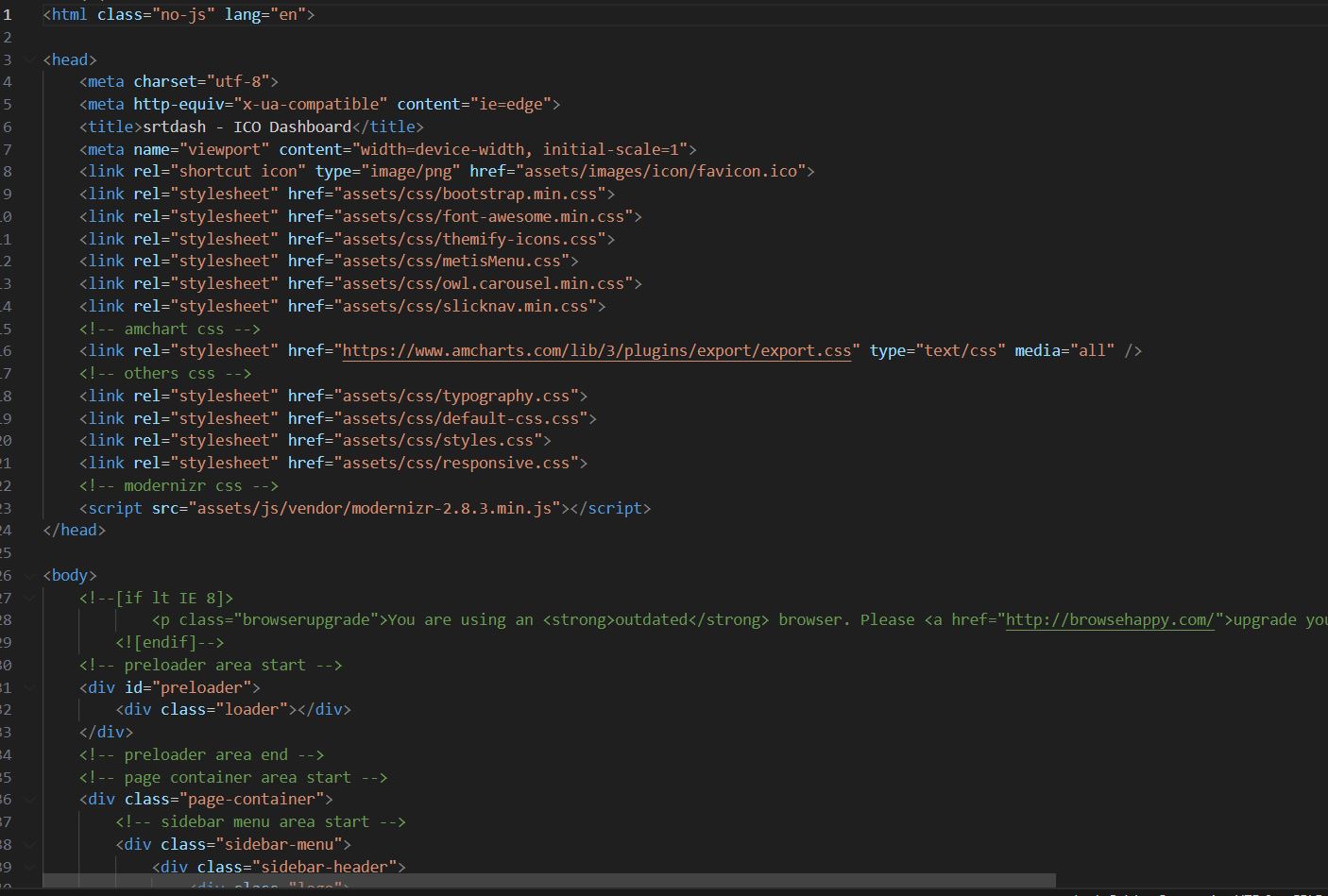Click the 'modernizr css' comment line
The width and height of the screenshot is (1328, 896).
tap(179, 485)
